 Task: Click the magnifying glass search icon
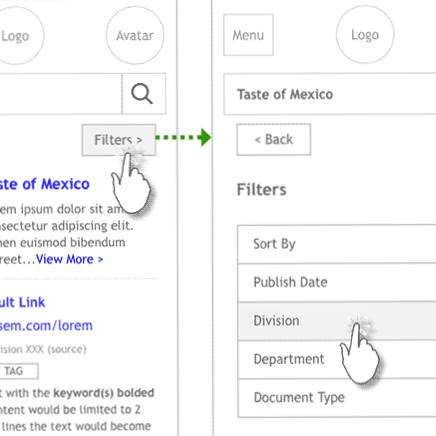144,94
